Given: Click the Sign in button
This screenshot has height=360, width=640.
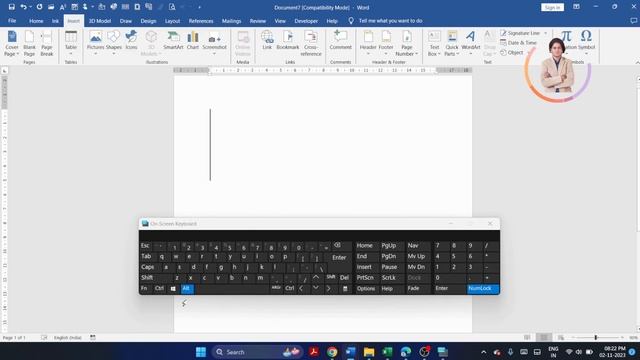Looking at the screenshot, I should (x=552, y=7).
